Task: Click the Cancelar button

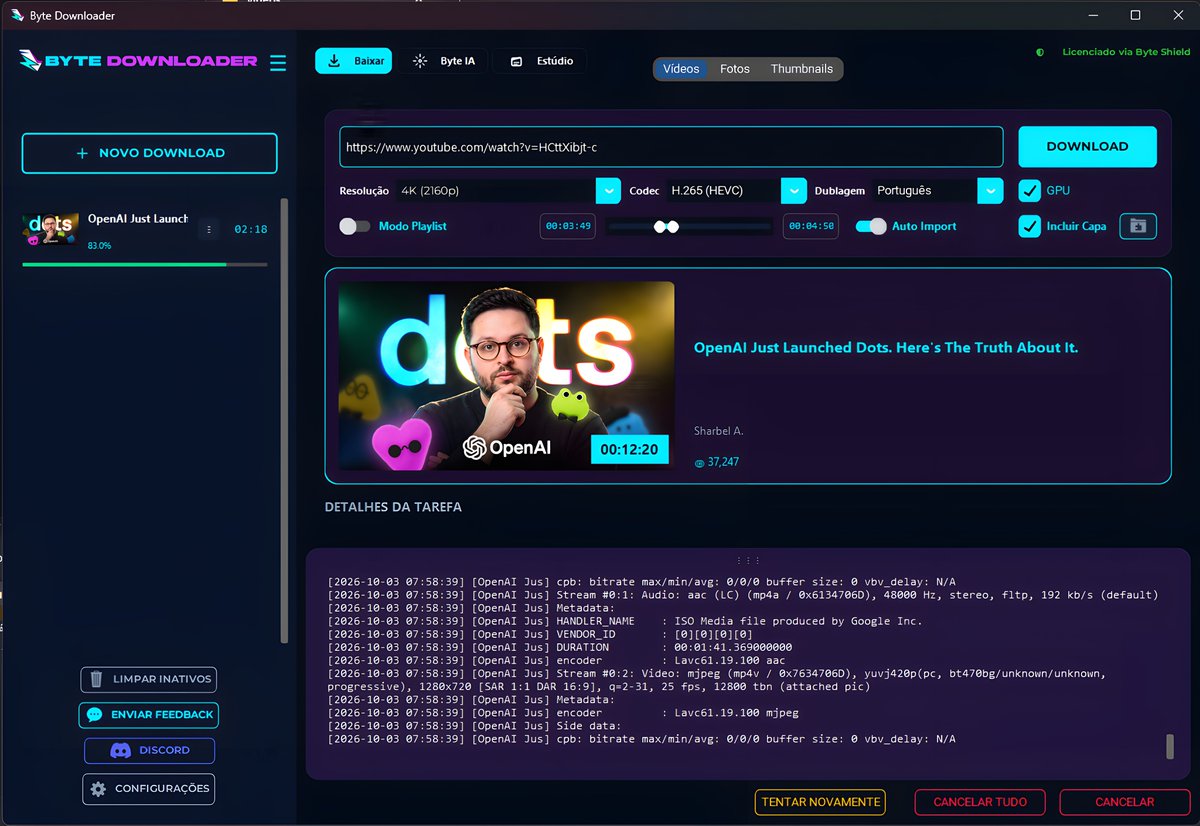Action: pyautogui.click(x=1125, y=802)
